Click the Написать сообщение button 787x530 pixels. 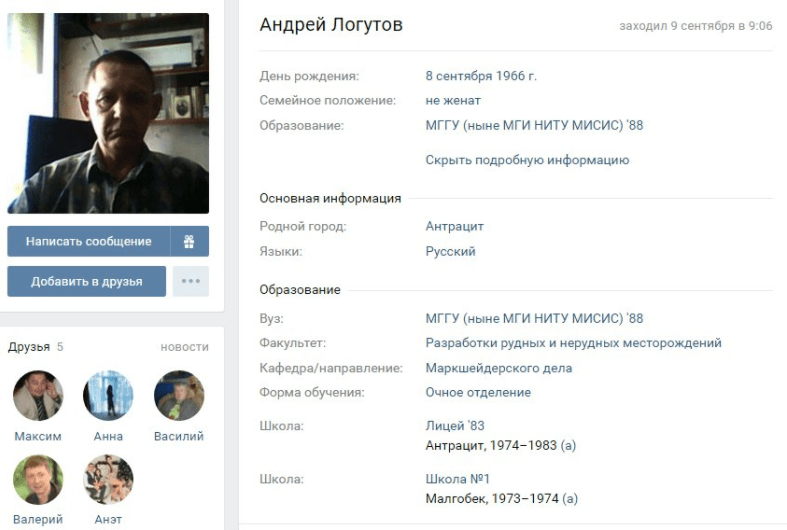89,241
